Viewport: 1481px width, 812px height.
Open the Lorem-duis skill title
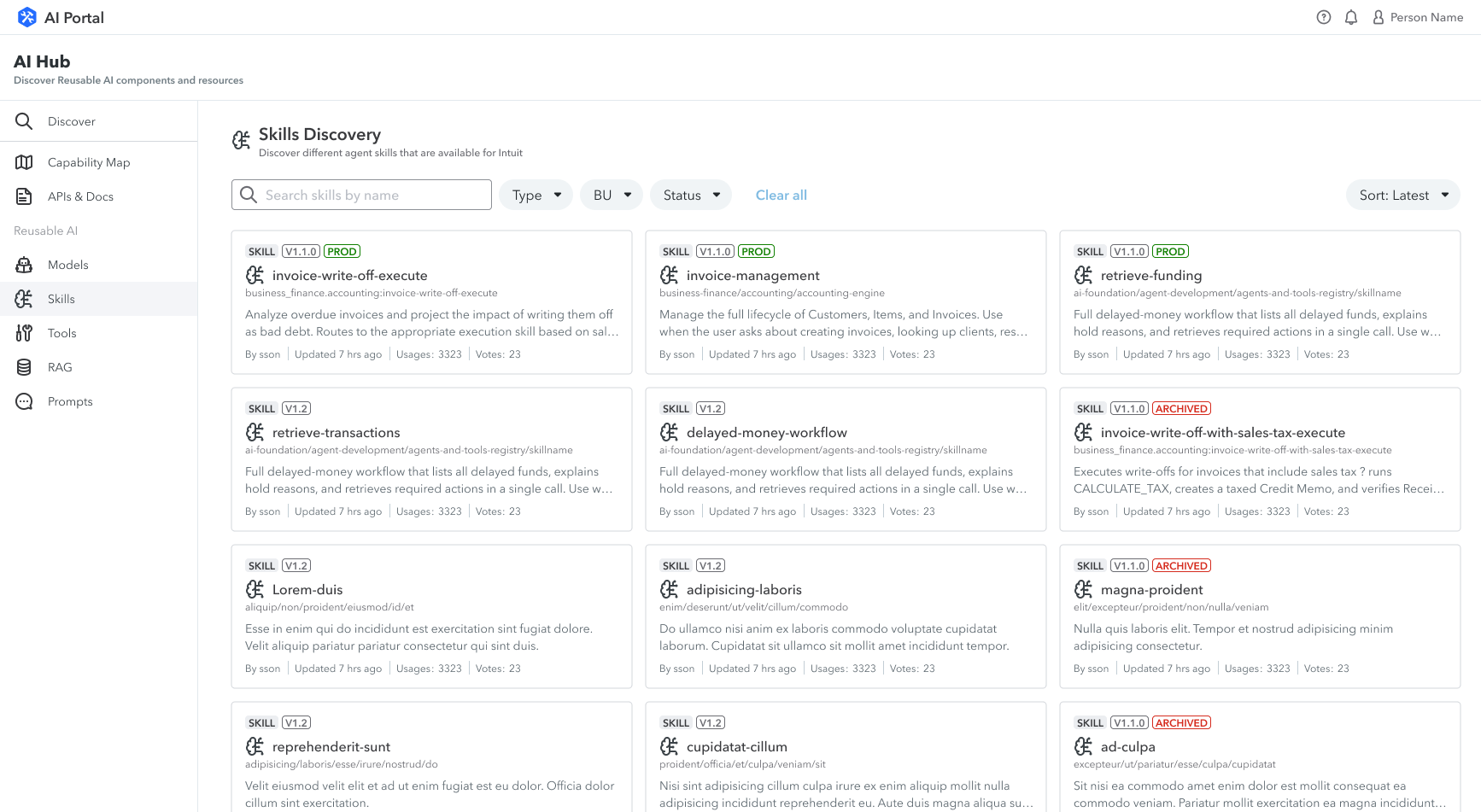click(x=307, y=589)
